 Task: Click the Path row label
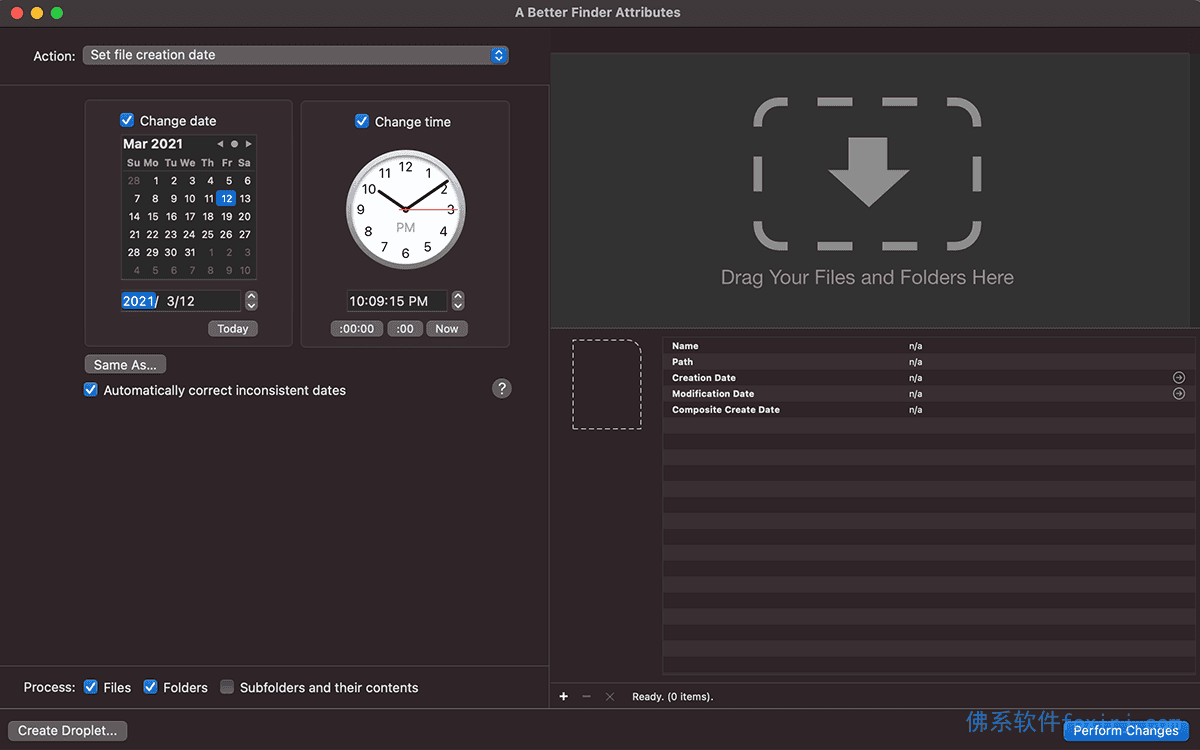682,362
